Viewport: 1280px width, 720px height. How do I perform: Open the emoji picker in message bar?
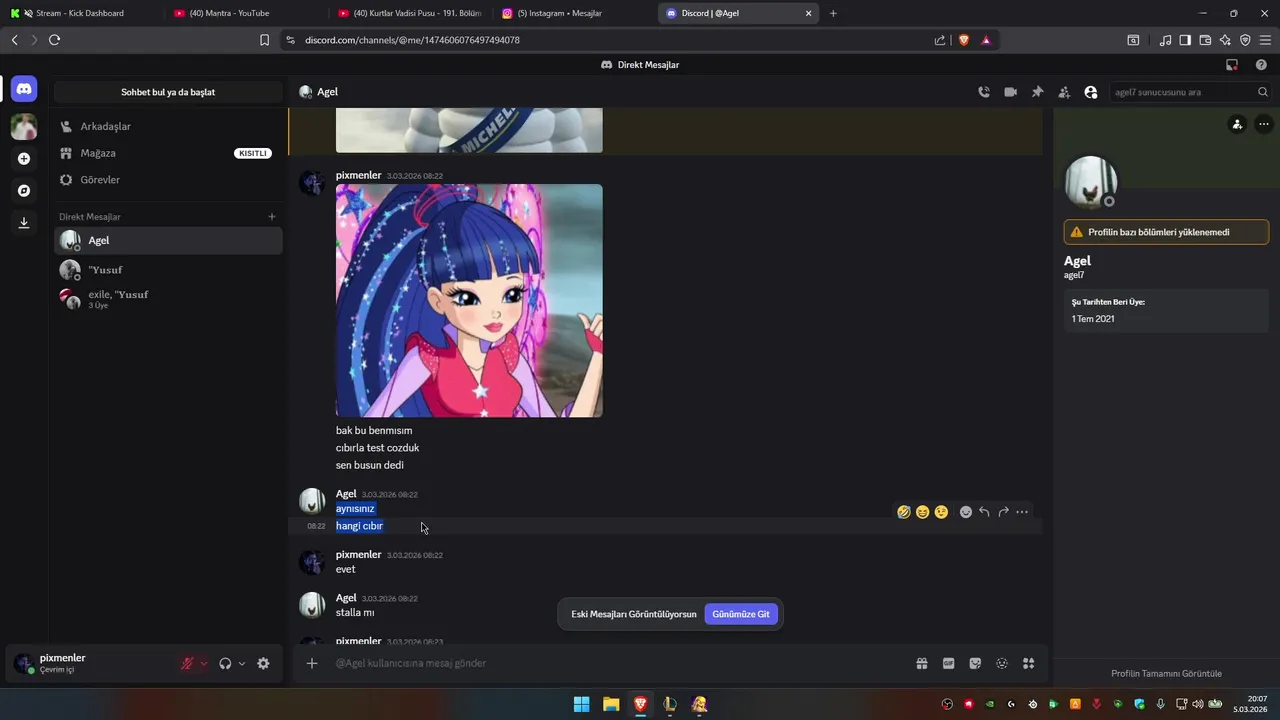click(1002, 663)
